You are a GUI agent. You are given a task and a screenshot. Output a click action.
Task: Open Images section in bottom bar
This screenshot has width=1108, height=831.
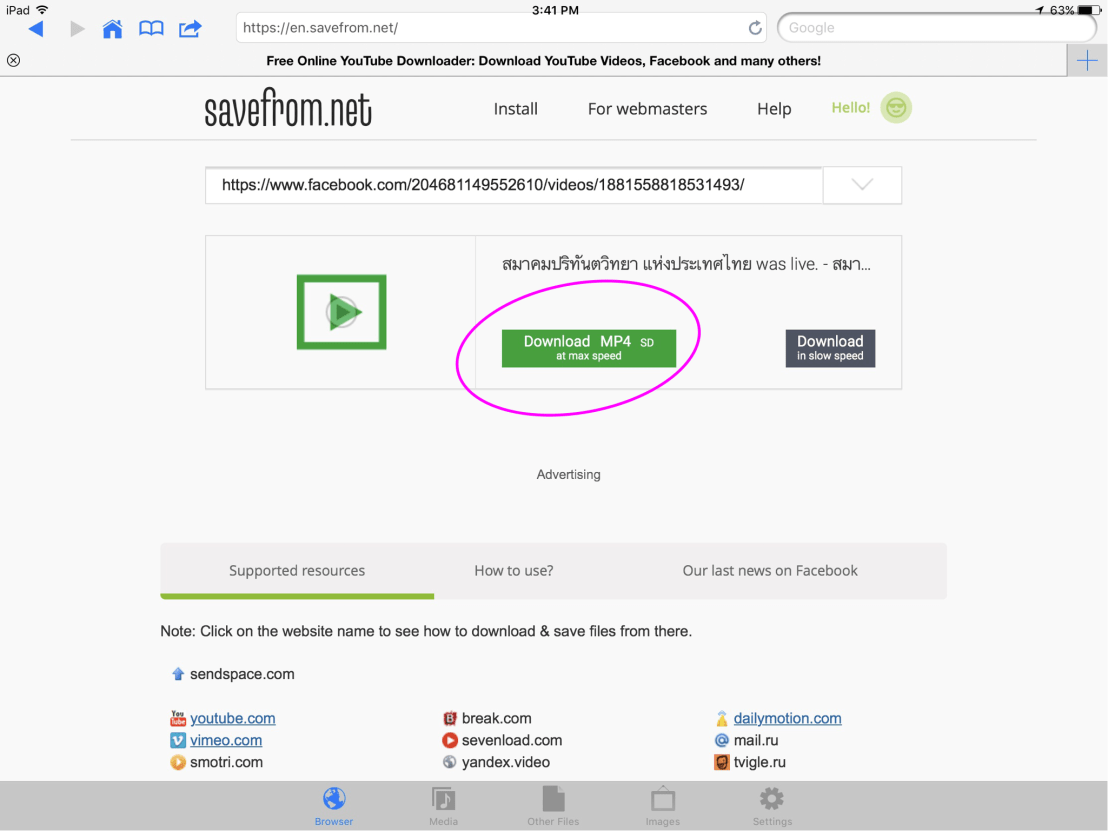click(x=662, y=806)
